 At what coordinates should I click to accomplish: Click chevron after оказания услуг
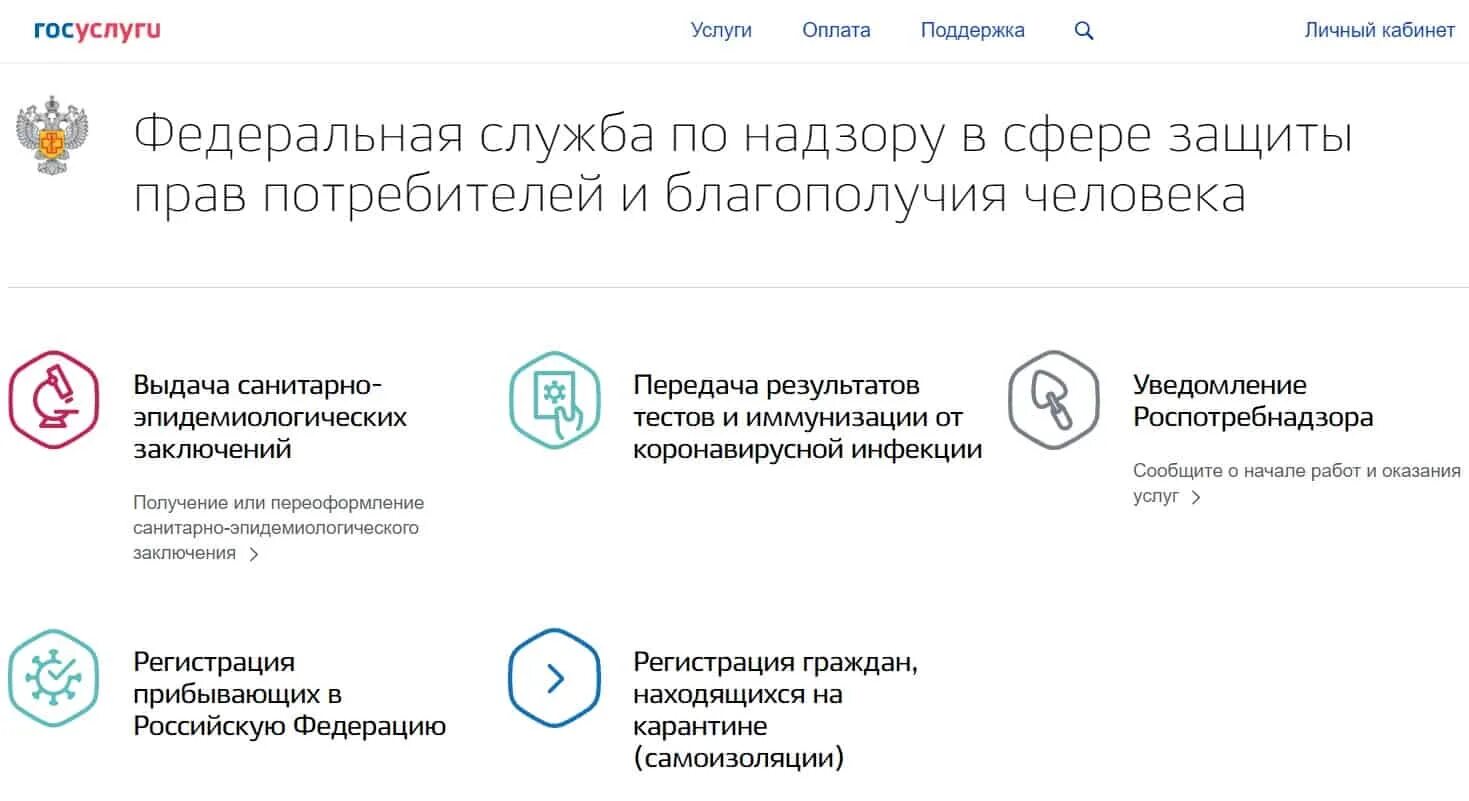1196,497
